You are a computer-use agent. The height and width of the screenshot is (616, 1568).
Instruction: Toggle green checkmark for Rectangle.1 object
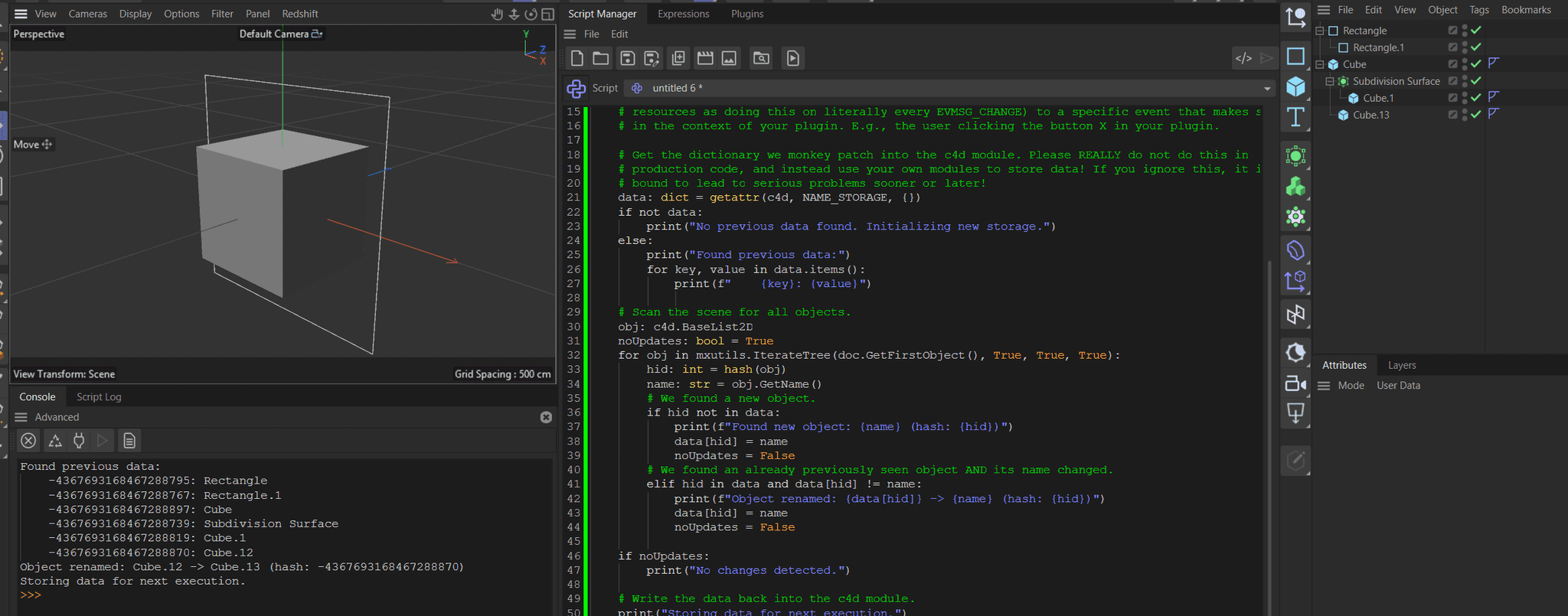pos(1476,47)
